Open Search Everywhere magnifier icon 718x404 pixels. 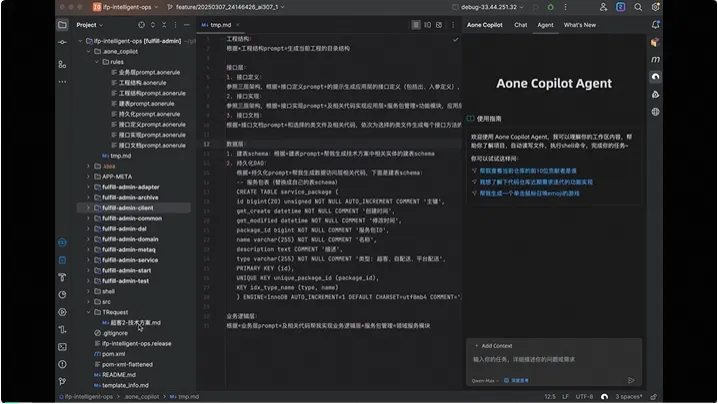[x=638, y=7]
